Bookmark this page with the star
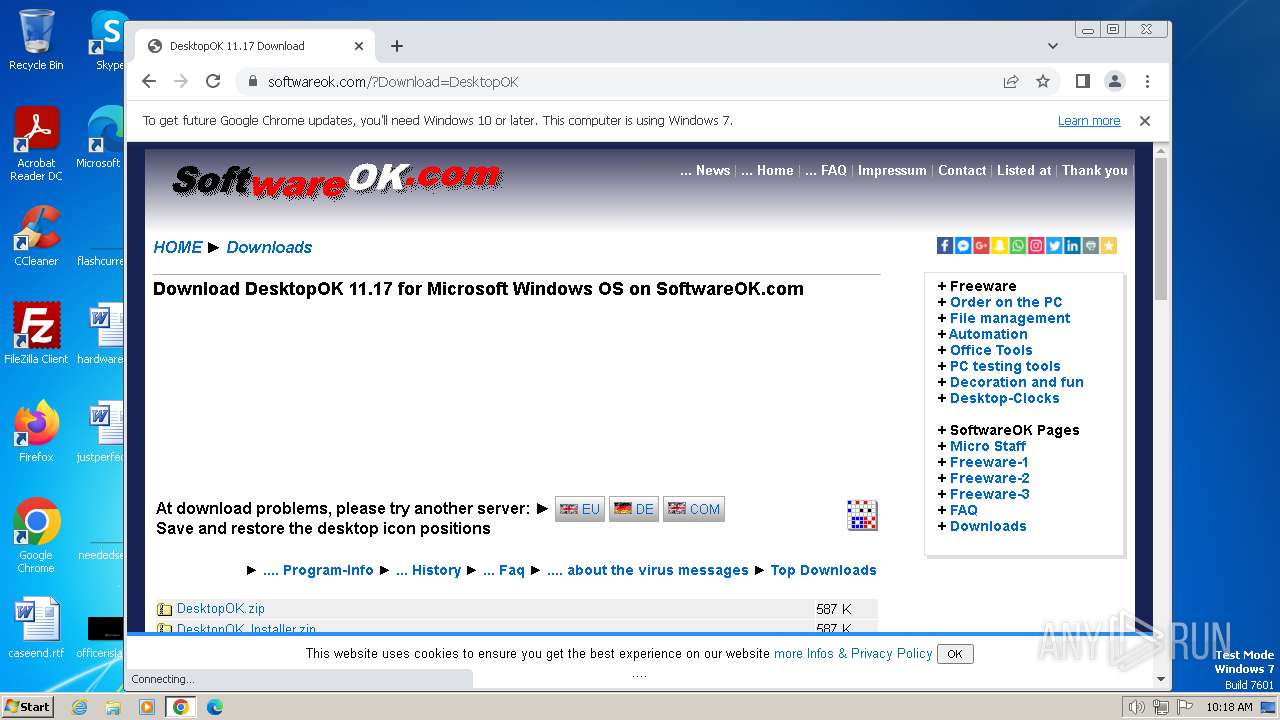1280x720 pixels. 1043,82
